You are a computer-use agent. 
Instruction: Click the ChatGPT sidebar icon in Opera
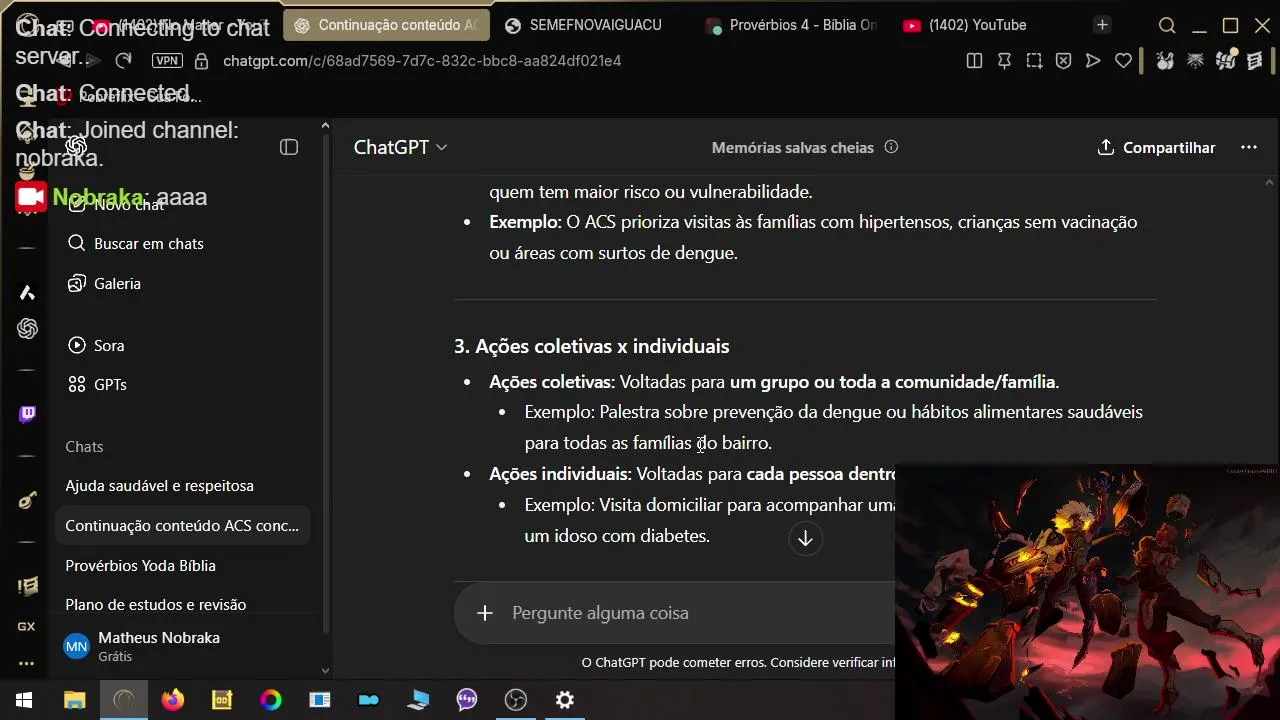pyautogui.click(x=27, y=328)
